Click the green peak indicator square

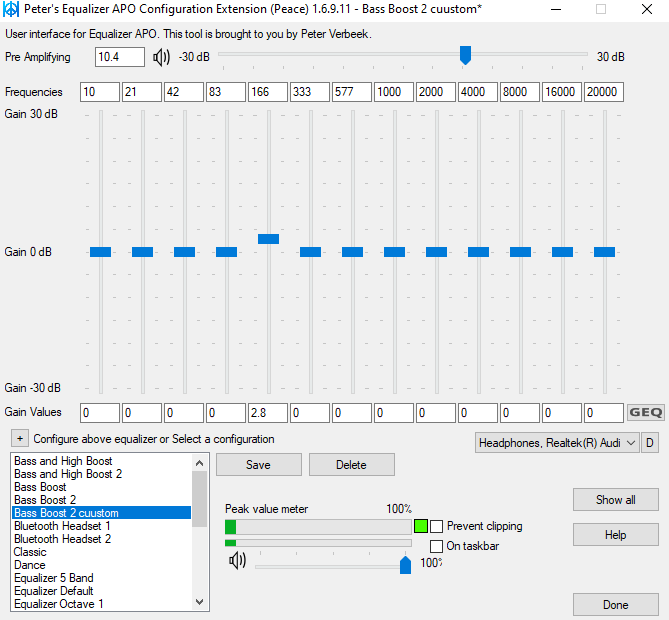pos(421,526)
